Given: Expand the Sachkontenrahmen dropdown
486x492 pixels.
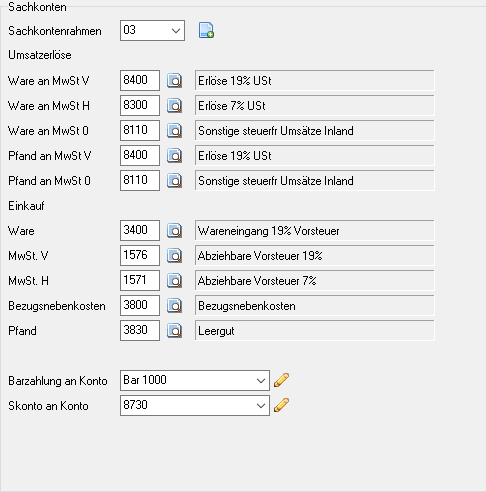Looking at the screenshot, I should [x=176, y=31].
